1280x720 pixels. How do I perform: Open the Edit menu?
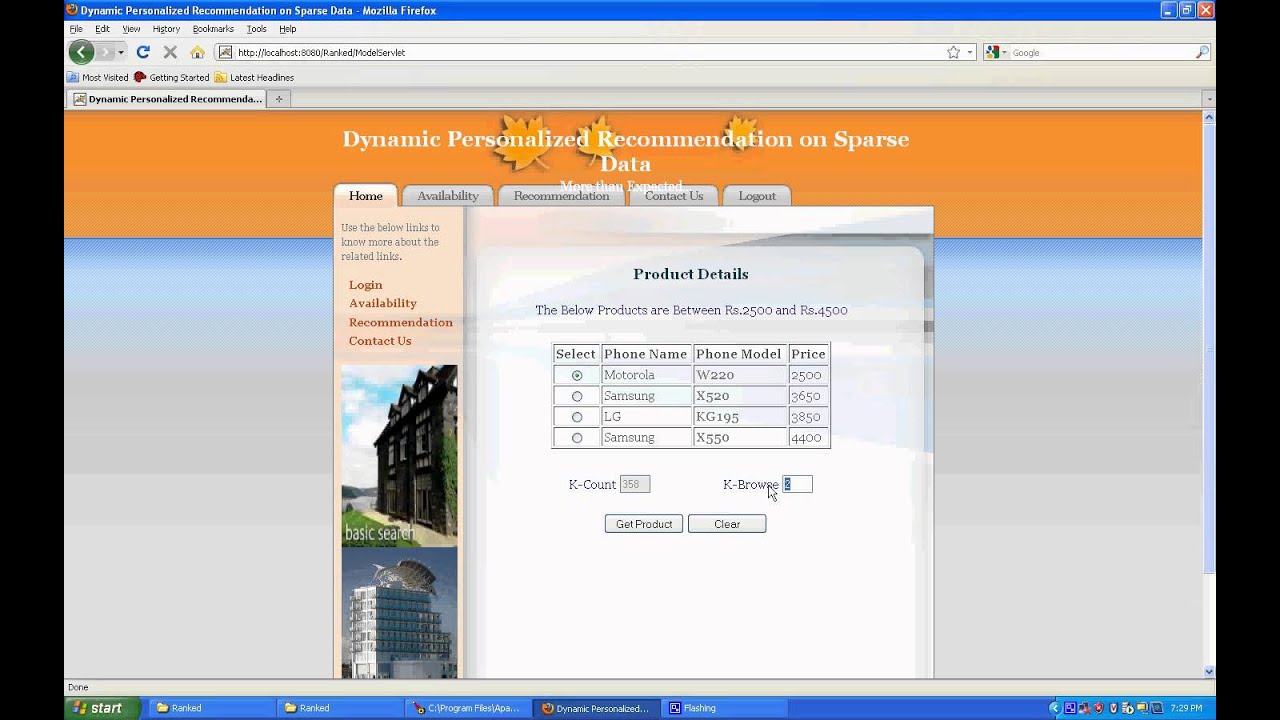click(102, 29)
